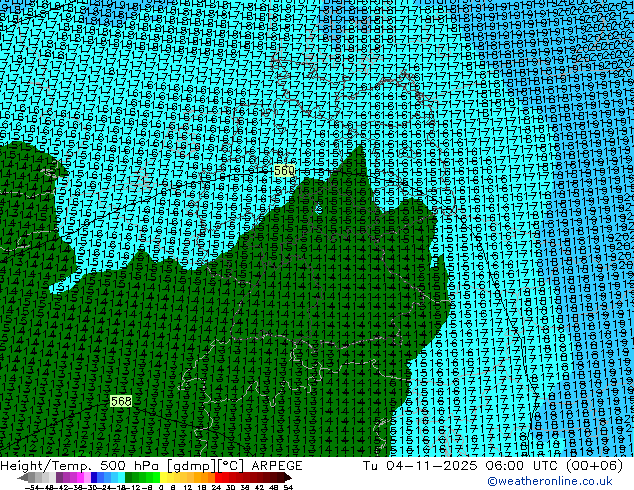Click the bright red 24 degree legend swatch
Screen dimensions: 634x490
point(218,477)
